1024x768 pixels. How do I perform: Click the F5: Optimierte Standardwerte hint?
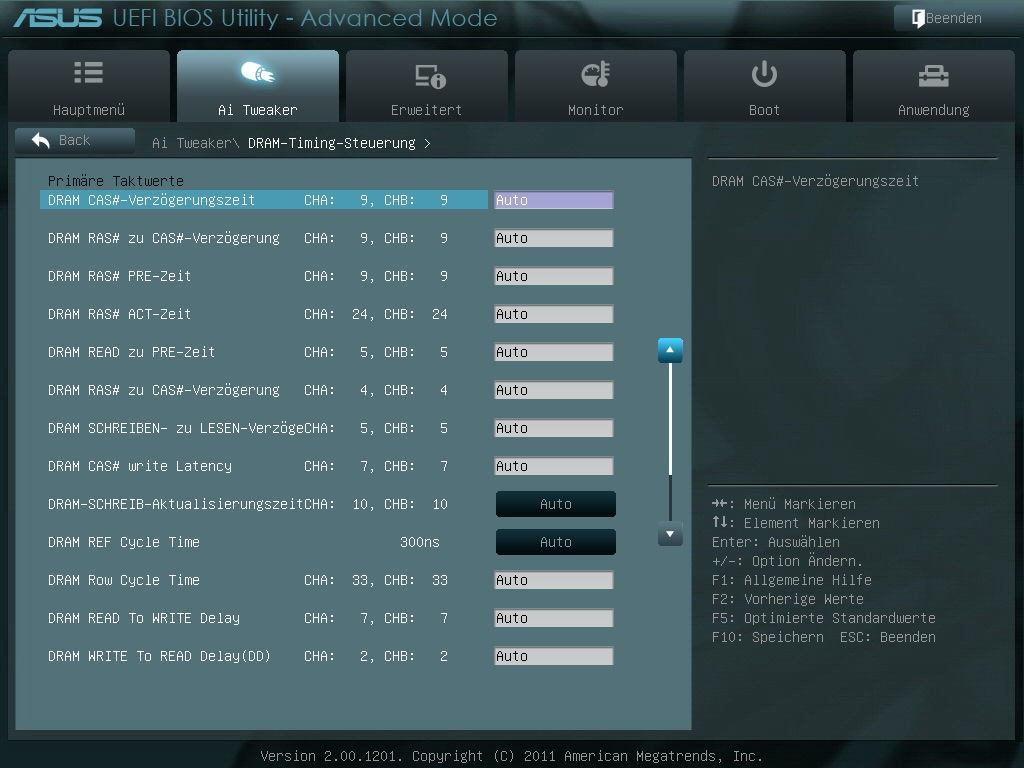pos(824,618)
